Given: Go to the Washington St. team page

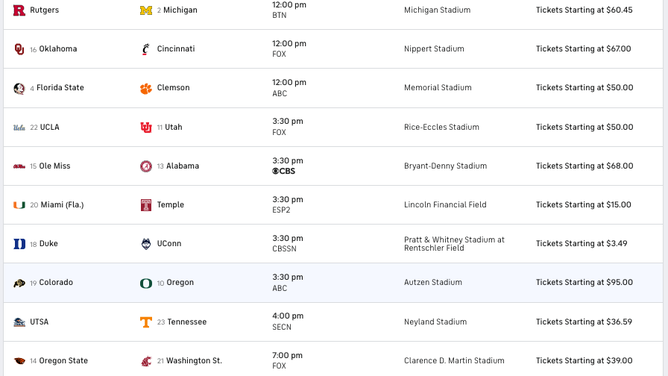Looking at the screenshot, I should coord(194,361).
